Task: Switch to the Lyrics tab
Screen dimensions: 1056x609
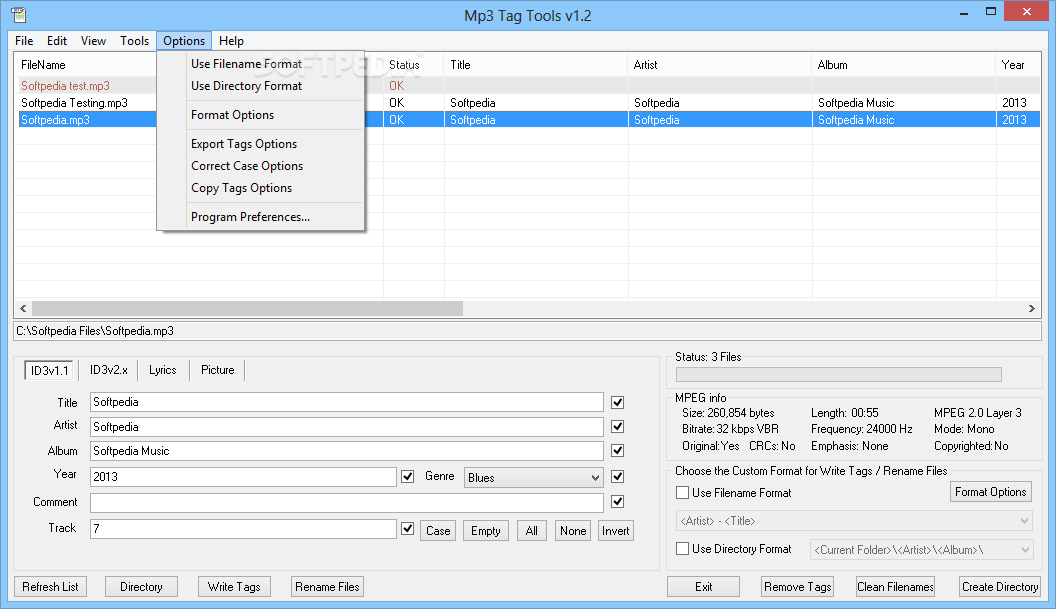Action: (x=163, y=370)
